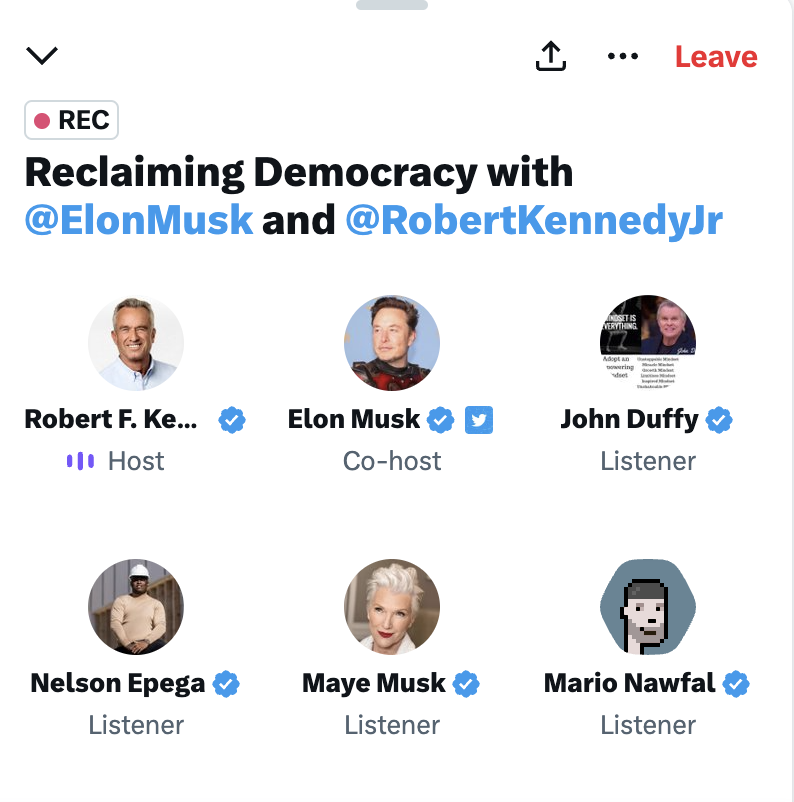Collapse the Space with the down chevron

point(42,56)
